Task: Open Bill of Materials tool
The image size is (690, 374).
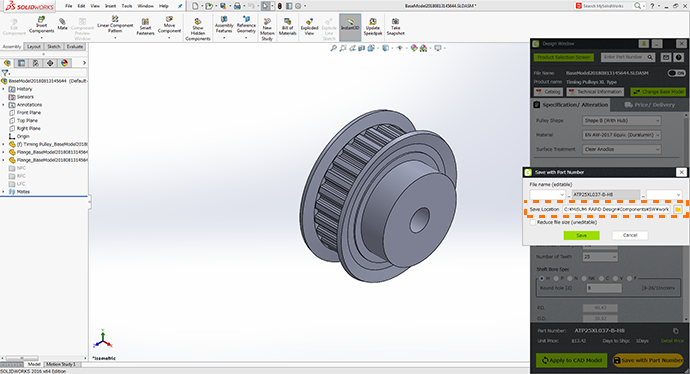Action: 287,27
